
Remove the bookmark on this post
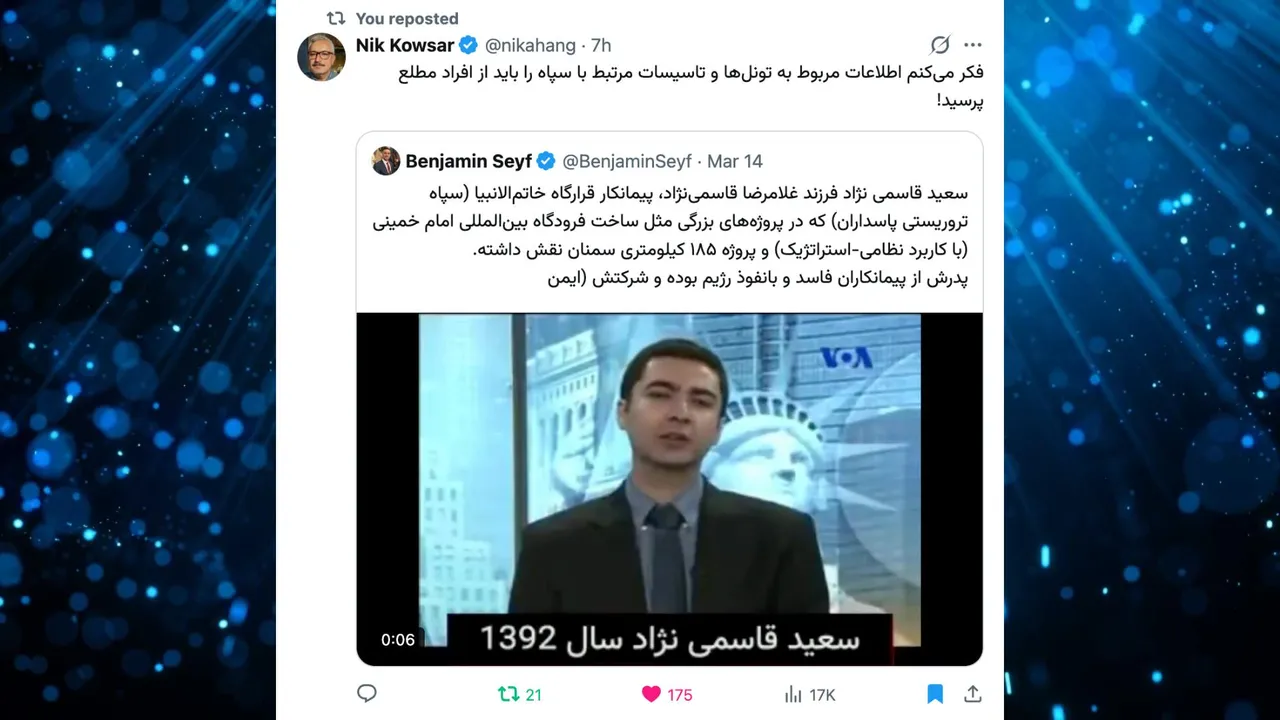click(935, 694)
